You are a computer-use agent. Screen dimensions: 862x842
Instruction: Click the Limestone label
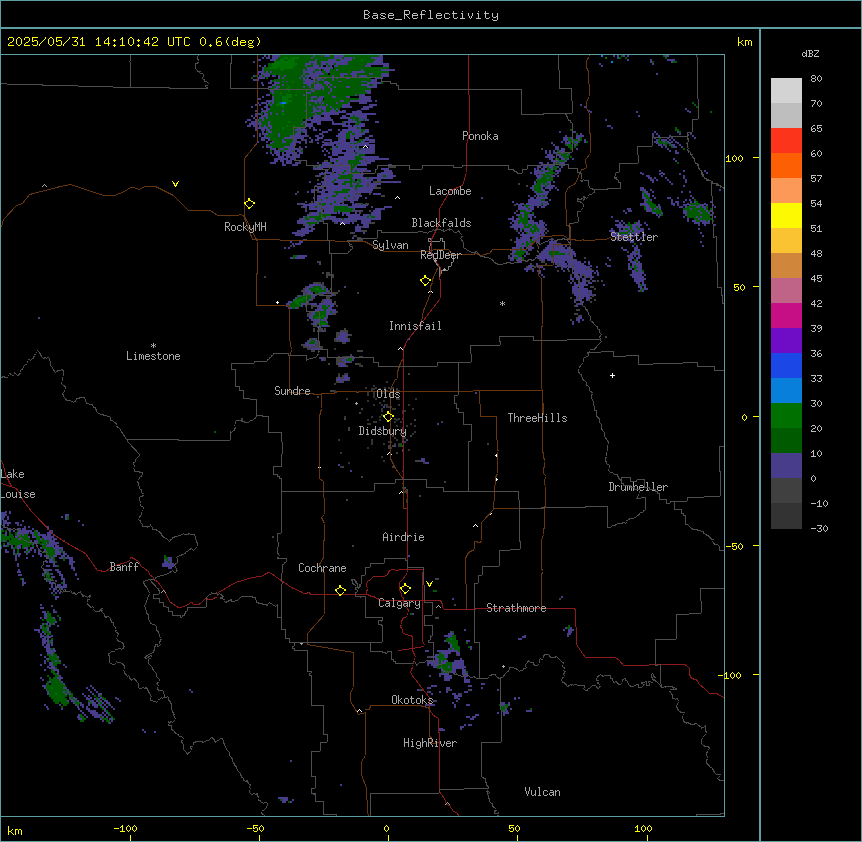point(153,356)
